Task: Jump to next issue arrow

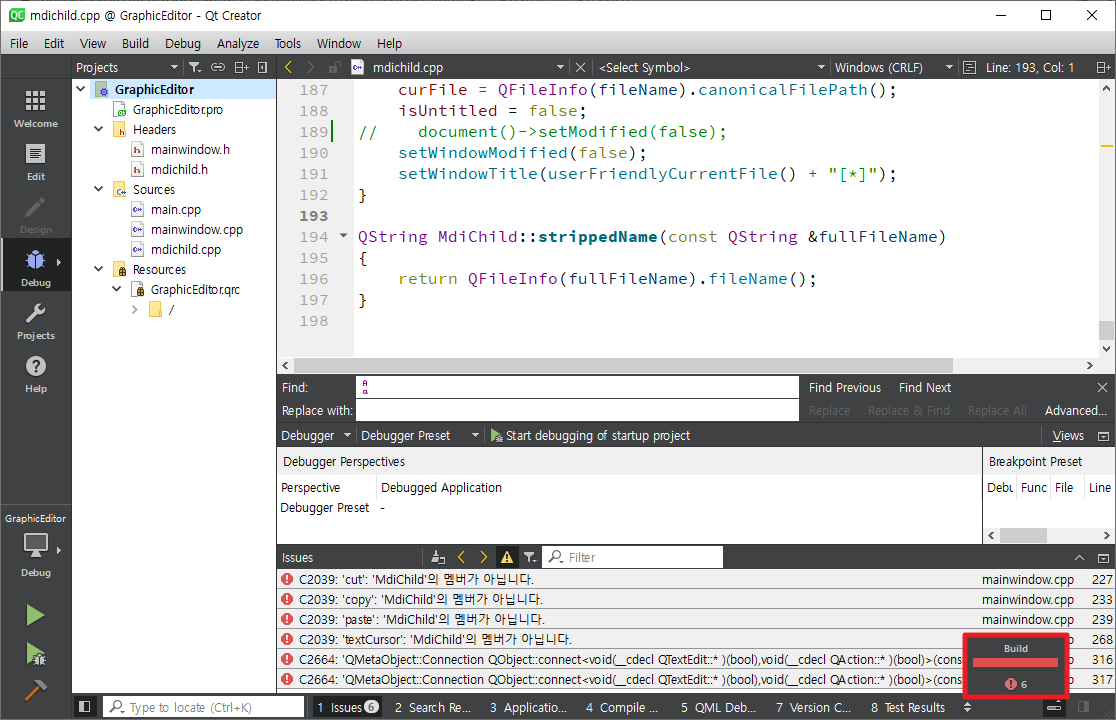Action: (484, 557)
